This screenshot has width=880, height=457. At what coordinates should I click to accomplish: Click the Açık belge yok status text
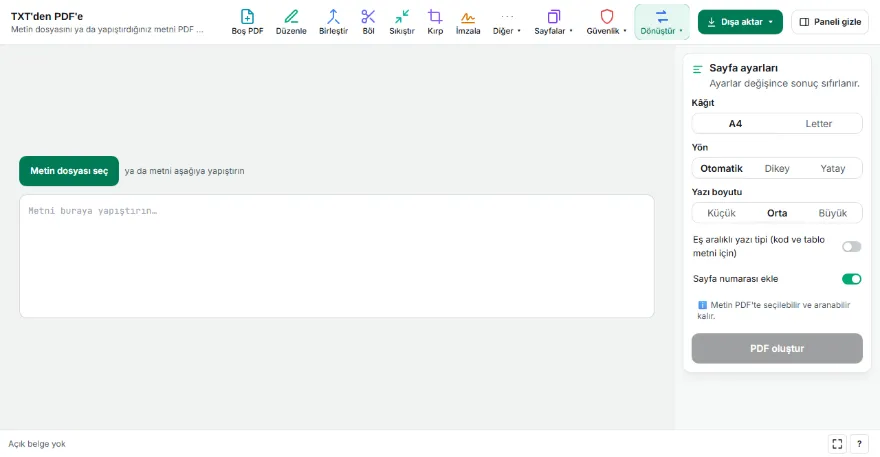point(36,444)
